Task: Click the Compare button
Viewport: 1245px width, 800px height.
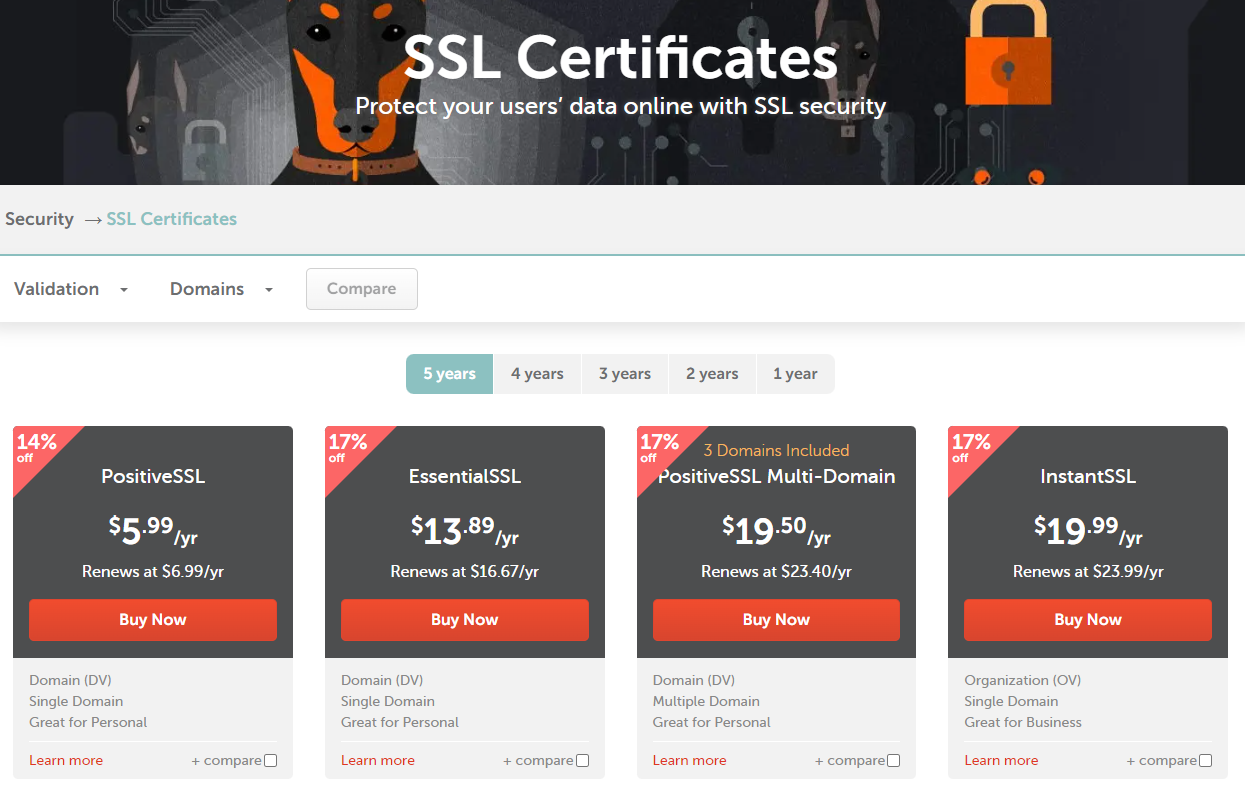Action: pos(361,288)
